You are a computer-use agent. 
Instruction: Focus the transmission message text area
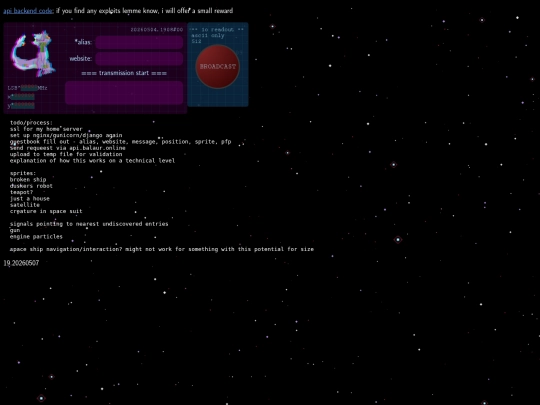point(124,93)
